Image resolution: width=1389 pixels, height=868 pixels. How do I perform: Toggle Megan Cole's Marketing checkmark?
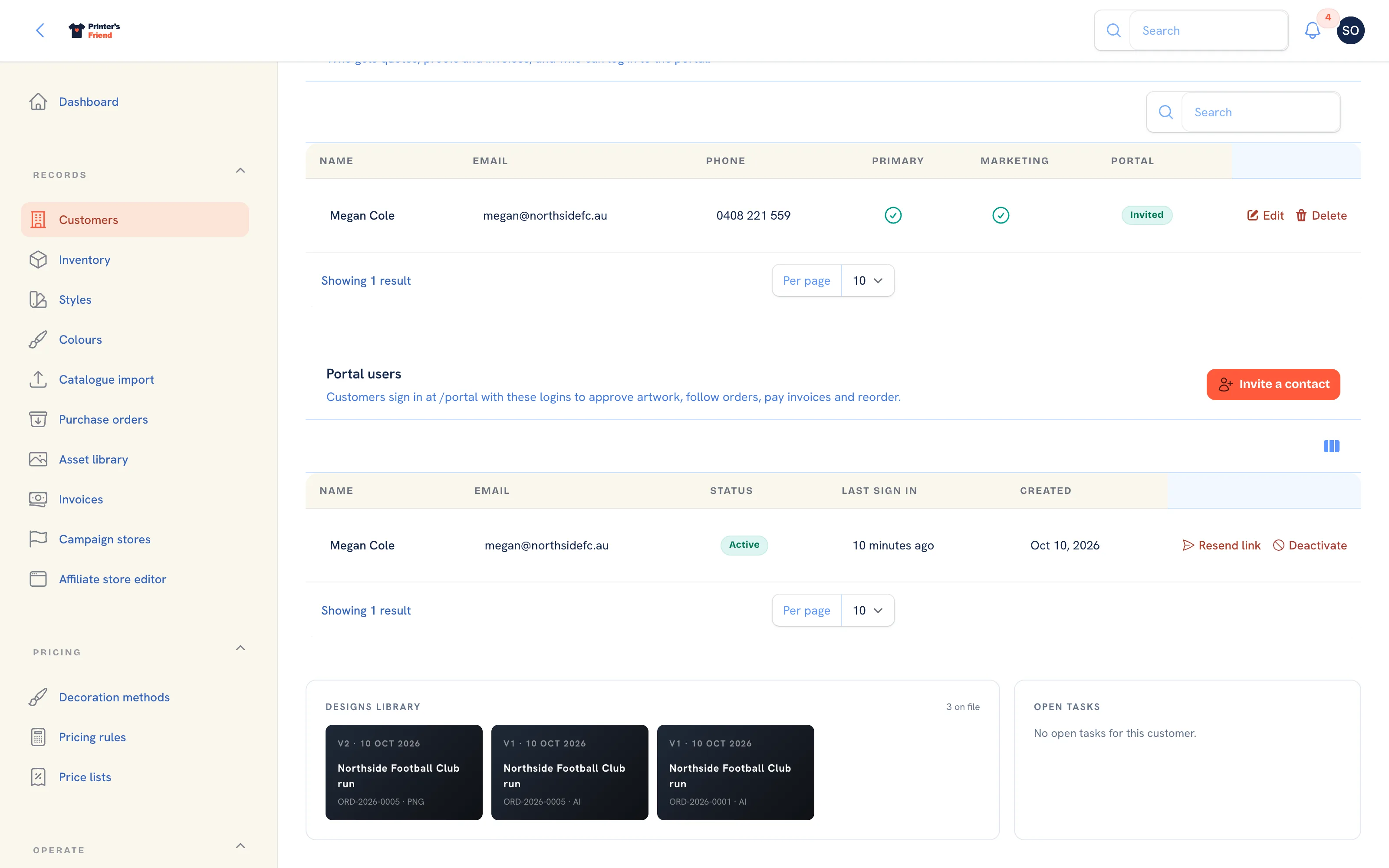click(x=1001, y=215)
